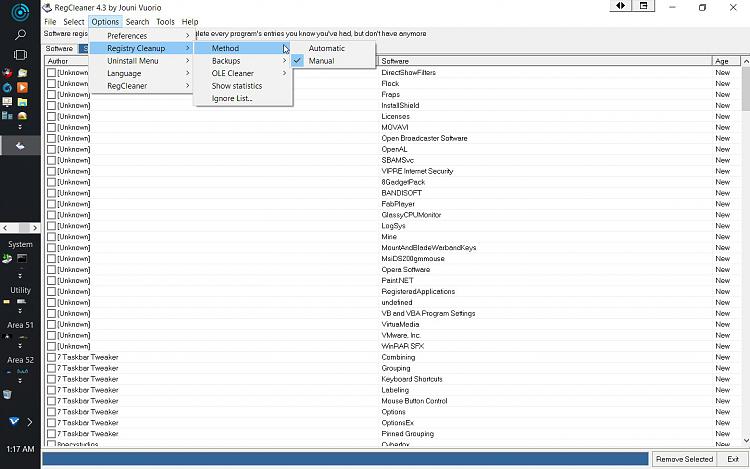Screen dimensions: 750x469
Task: Click the taskbar horizontal scrollbar left arrow
Action: pyautogui.click(x=5, y=228)
